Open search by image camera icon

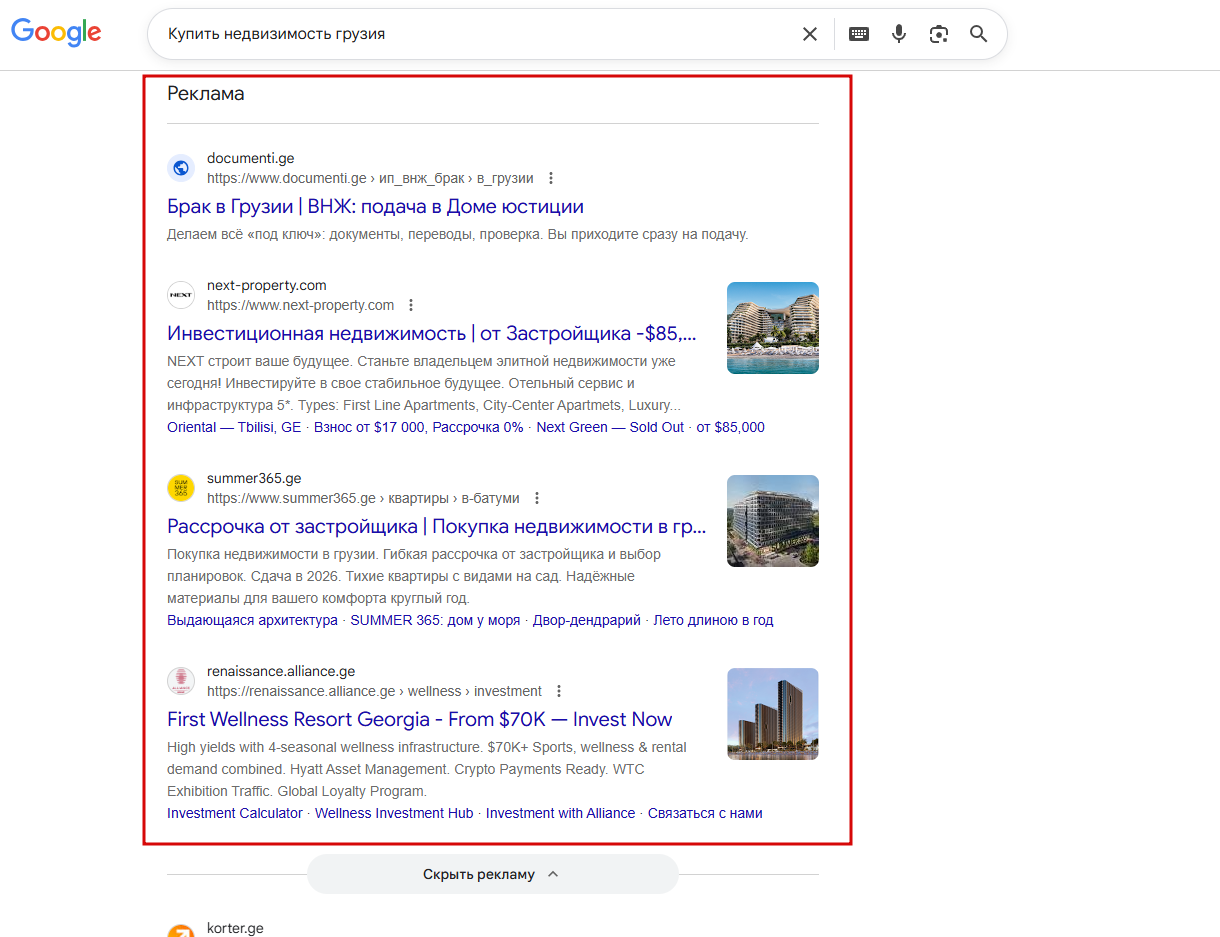(x=938, y=34)
